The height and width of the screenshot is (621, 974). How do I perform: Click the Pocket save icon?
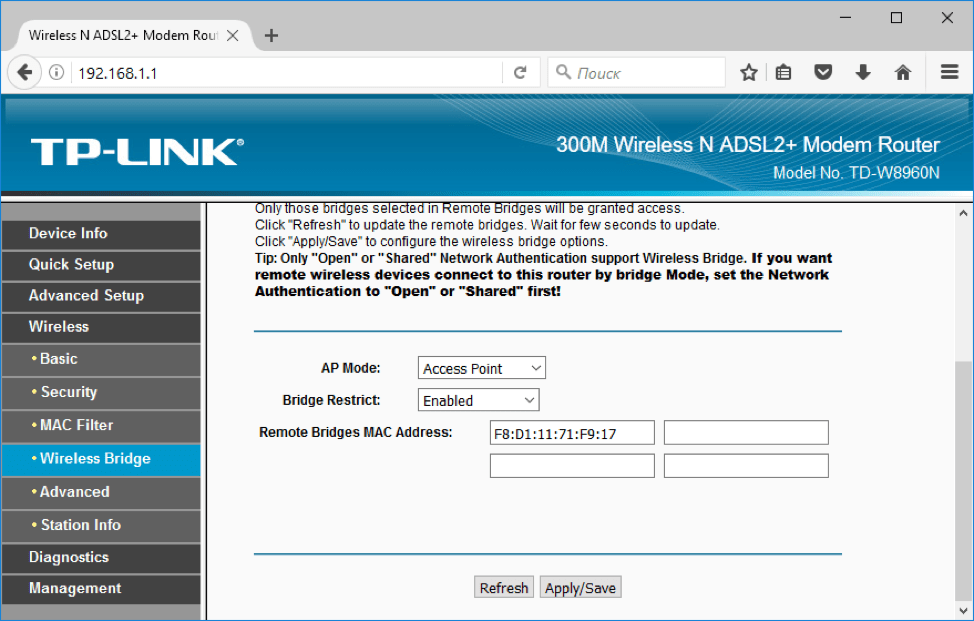[823, 72]
